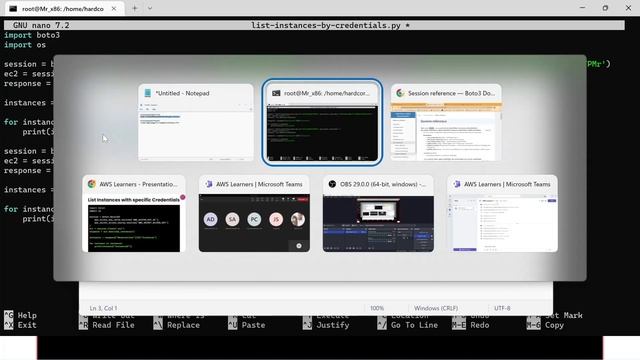Click the nano Help shortcut label
Screen dimensions: 640x360
27,316
